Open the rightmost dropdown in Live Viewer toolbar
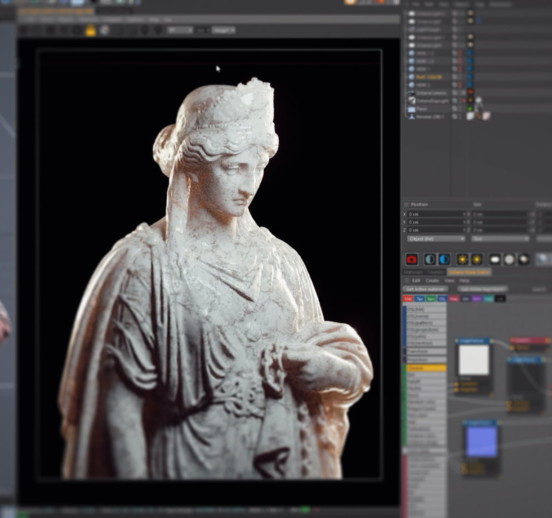 (x=223, y=31)
